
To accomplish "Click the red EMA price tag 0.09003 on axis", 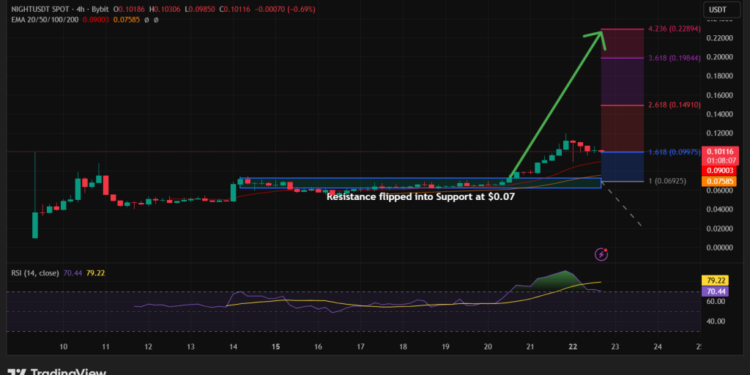I will pos(720,171).
